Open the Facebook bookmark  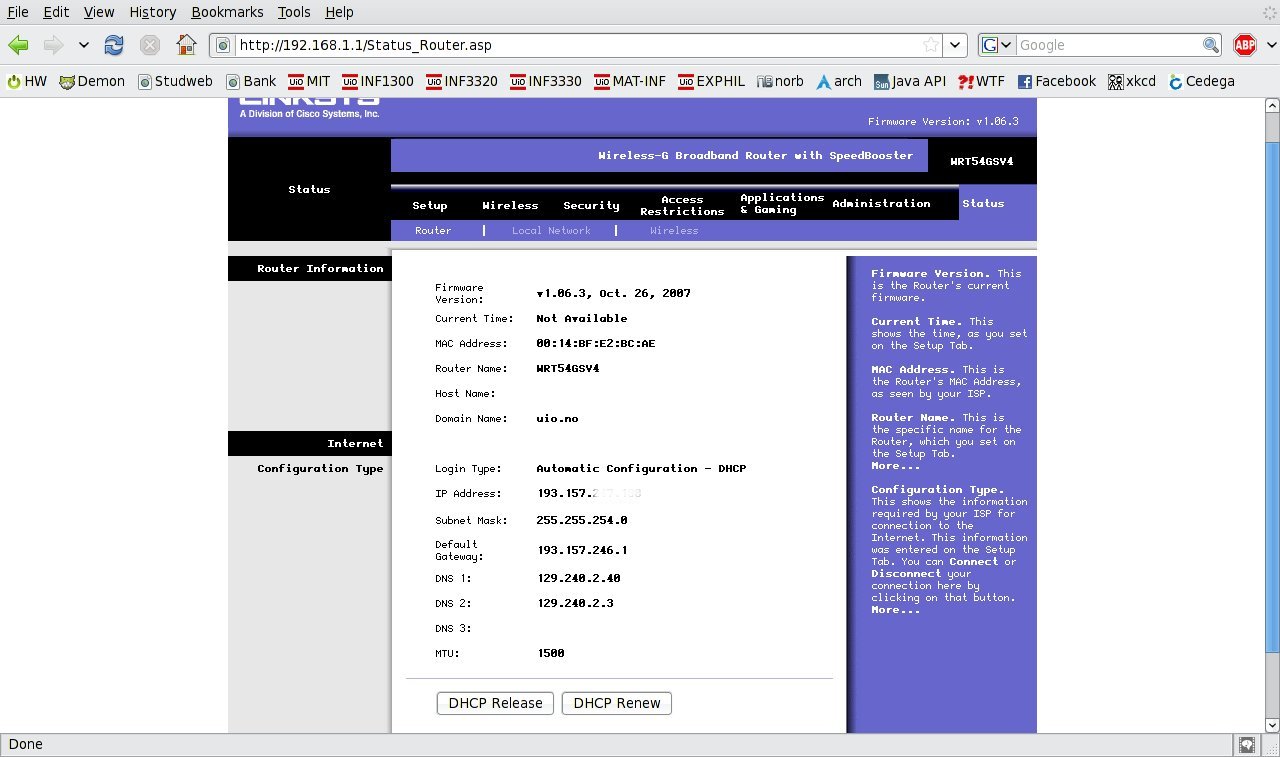(x=1056, y=81)
